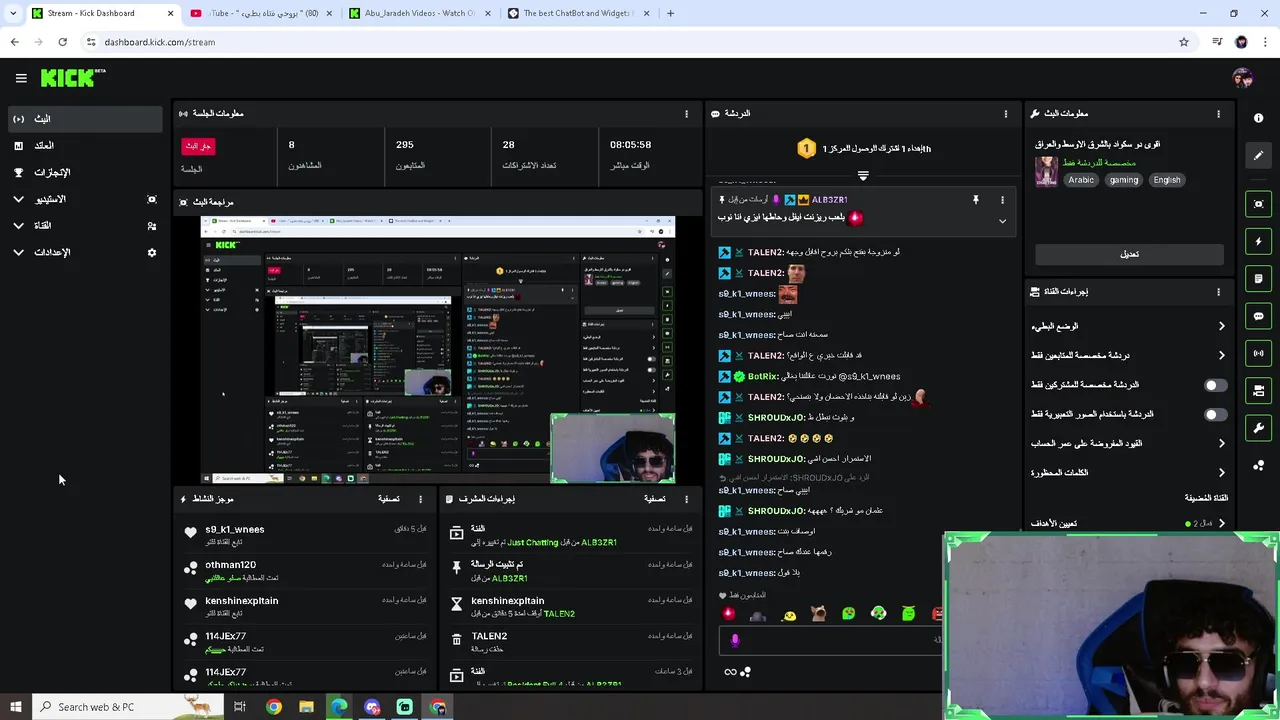Click the pencil edit icon in right rail
Screen dimensions: 1280x720
[1258, 155]
